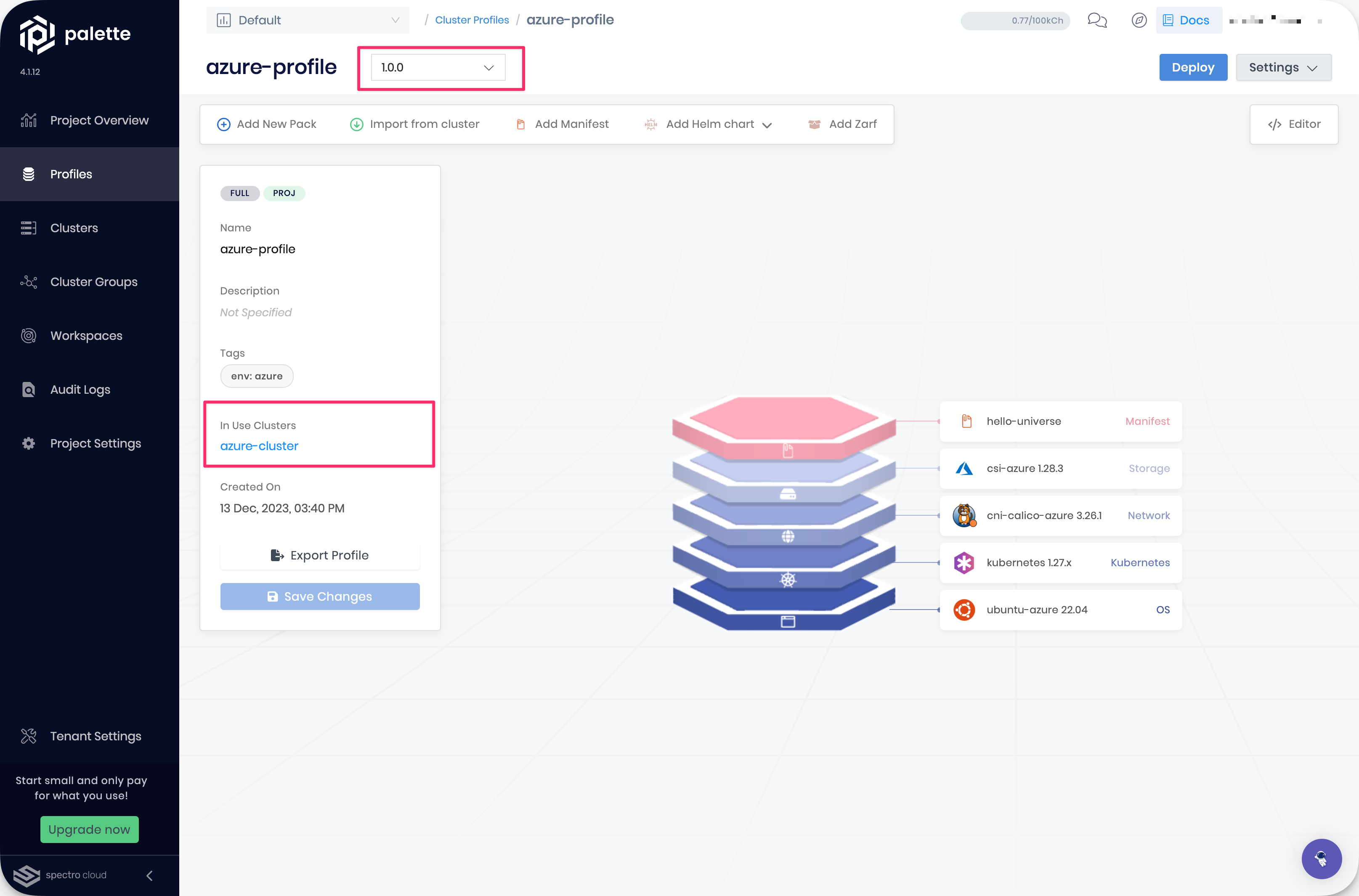Open the cni-calico-azure 3.26.1 pack row

1061,515
